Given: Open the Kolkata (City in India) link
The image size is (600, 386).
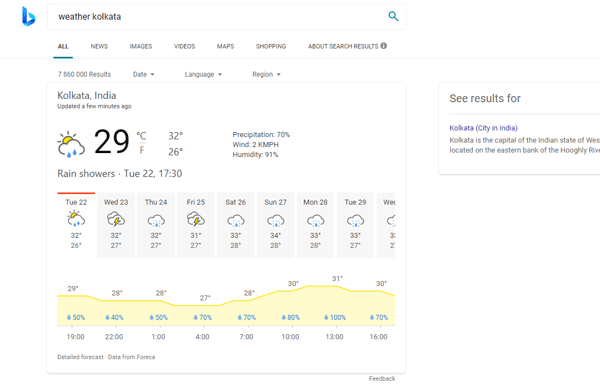Looking at the screenshot, I should pyautogui.click(x=483, y=128).
